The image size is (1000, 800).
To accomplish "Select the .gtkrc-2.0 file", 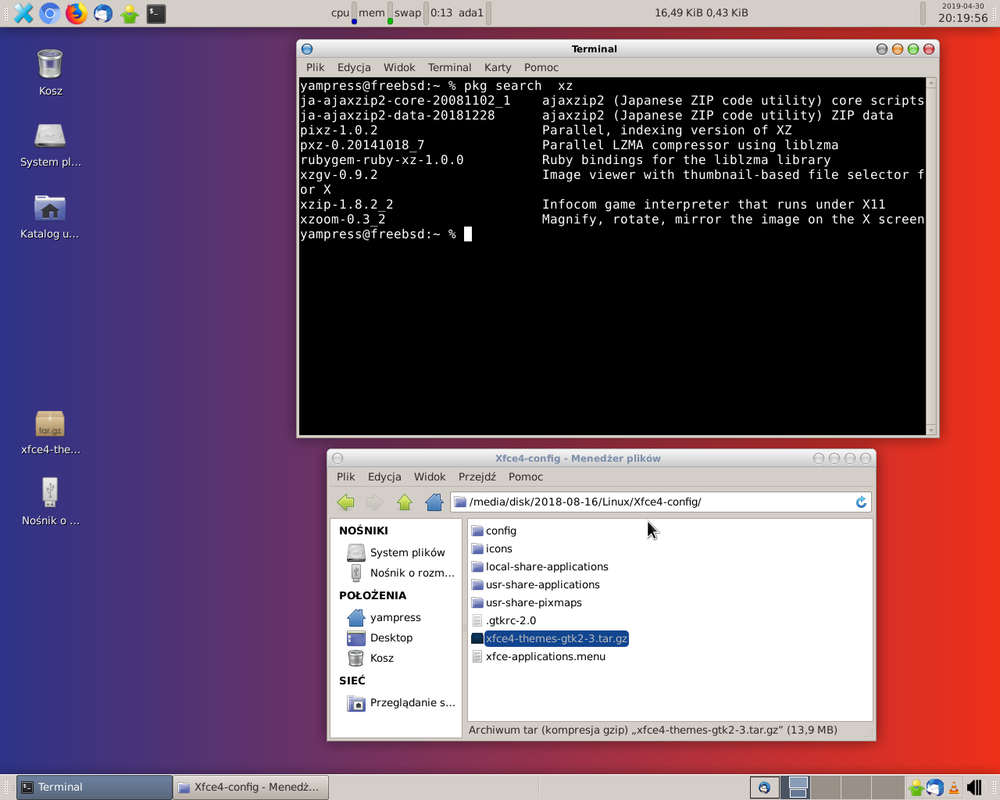I will [504, 620].
